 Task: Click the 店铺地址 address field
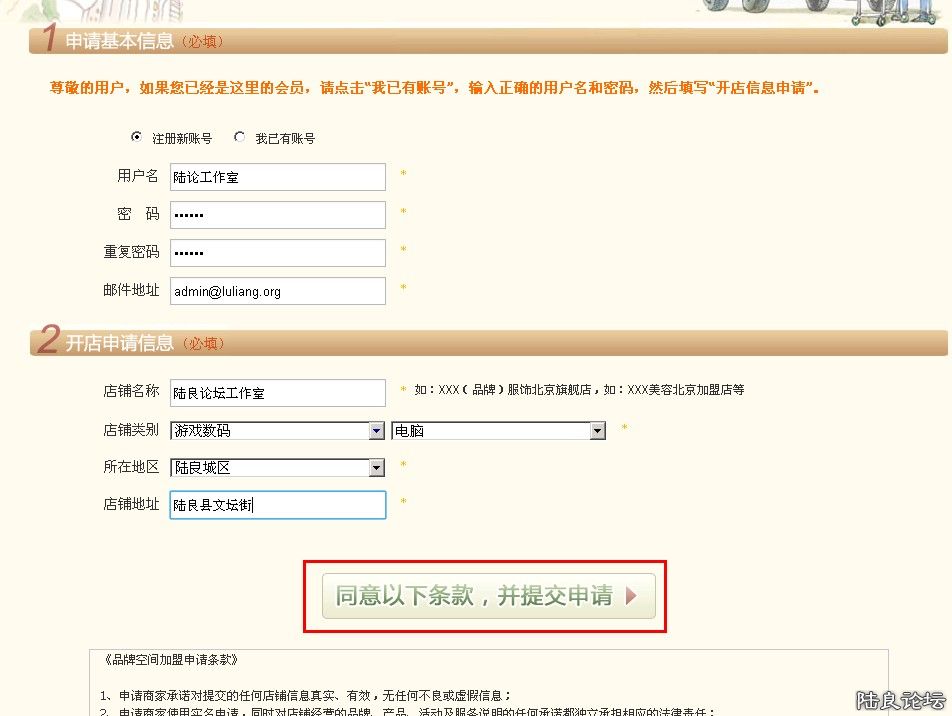[x=277, y=505]
